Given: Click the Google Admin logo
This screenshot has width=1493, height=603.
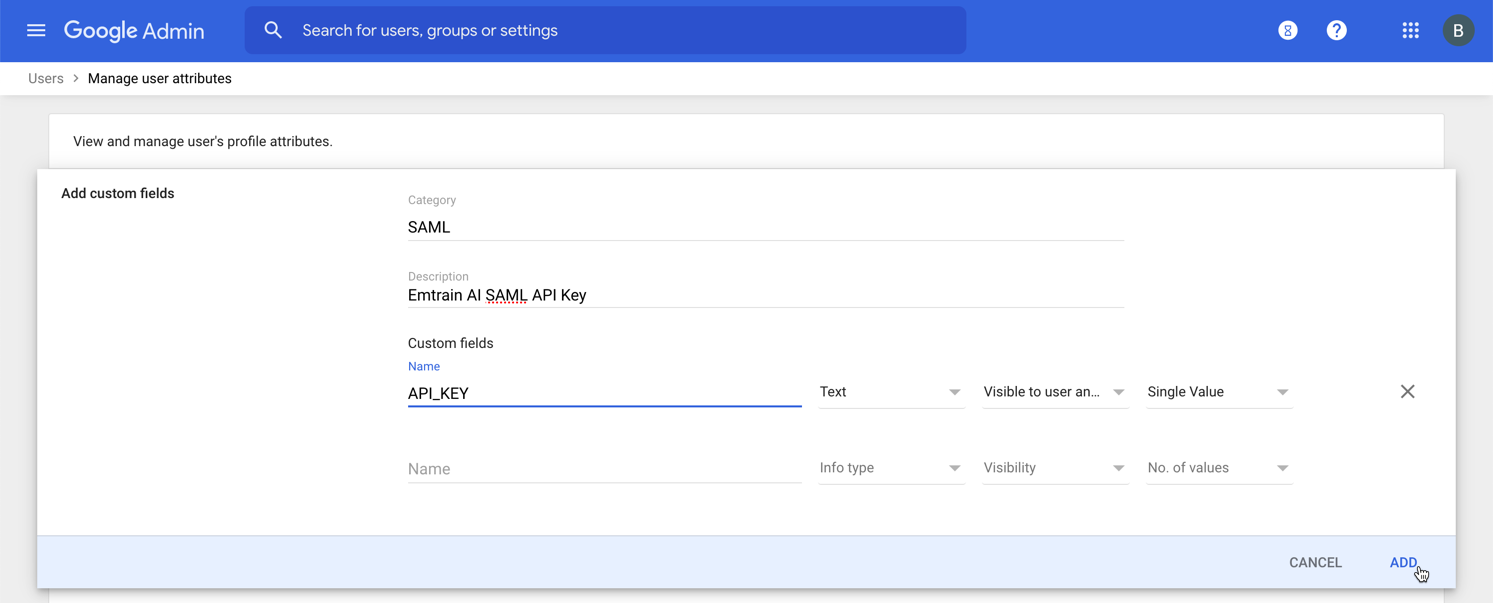Looking at the screenshot, I should click(x=134, y=30).
